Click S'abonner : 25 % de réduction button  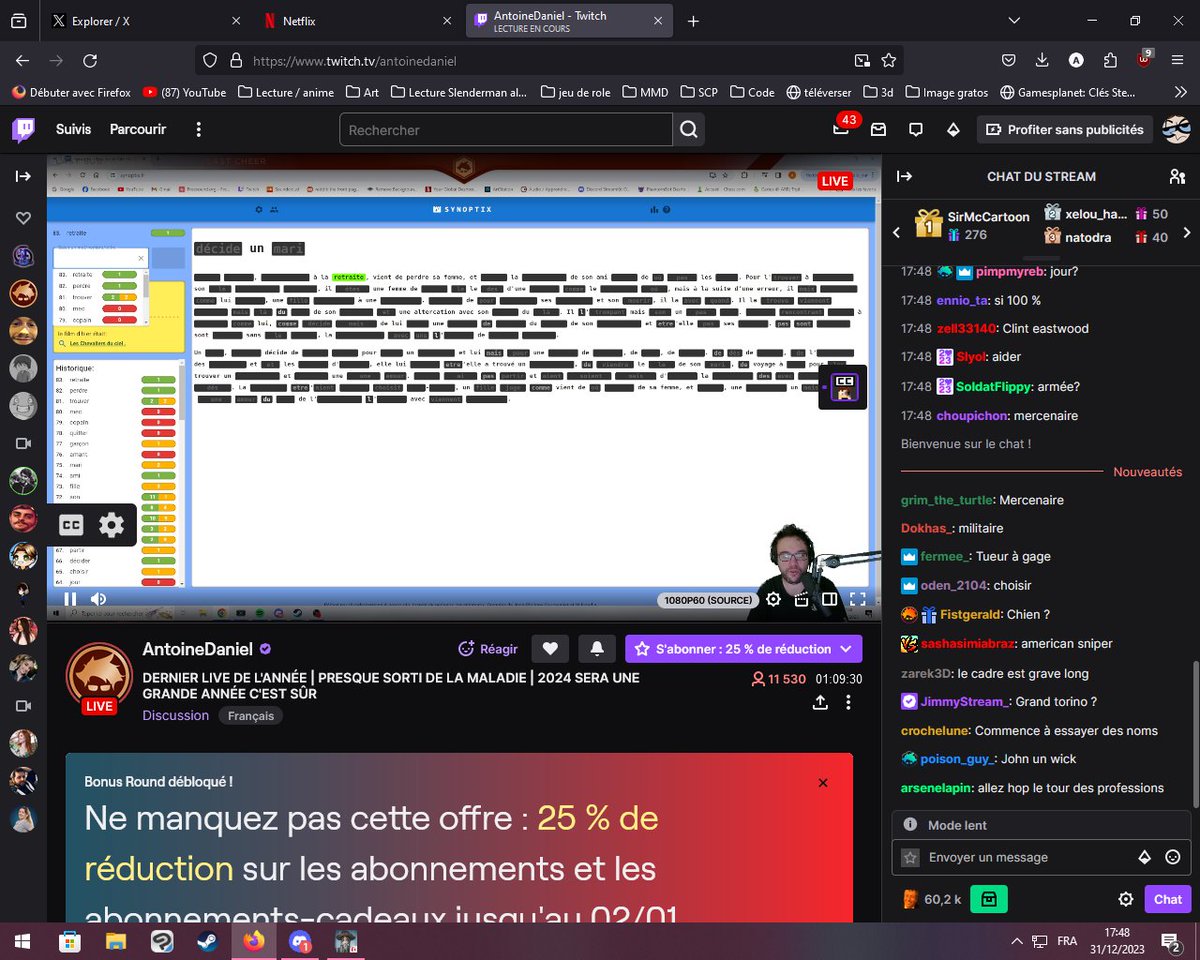click(743, 649)
